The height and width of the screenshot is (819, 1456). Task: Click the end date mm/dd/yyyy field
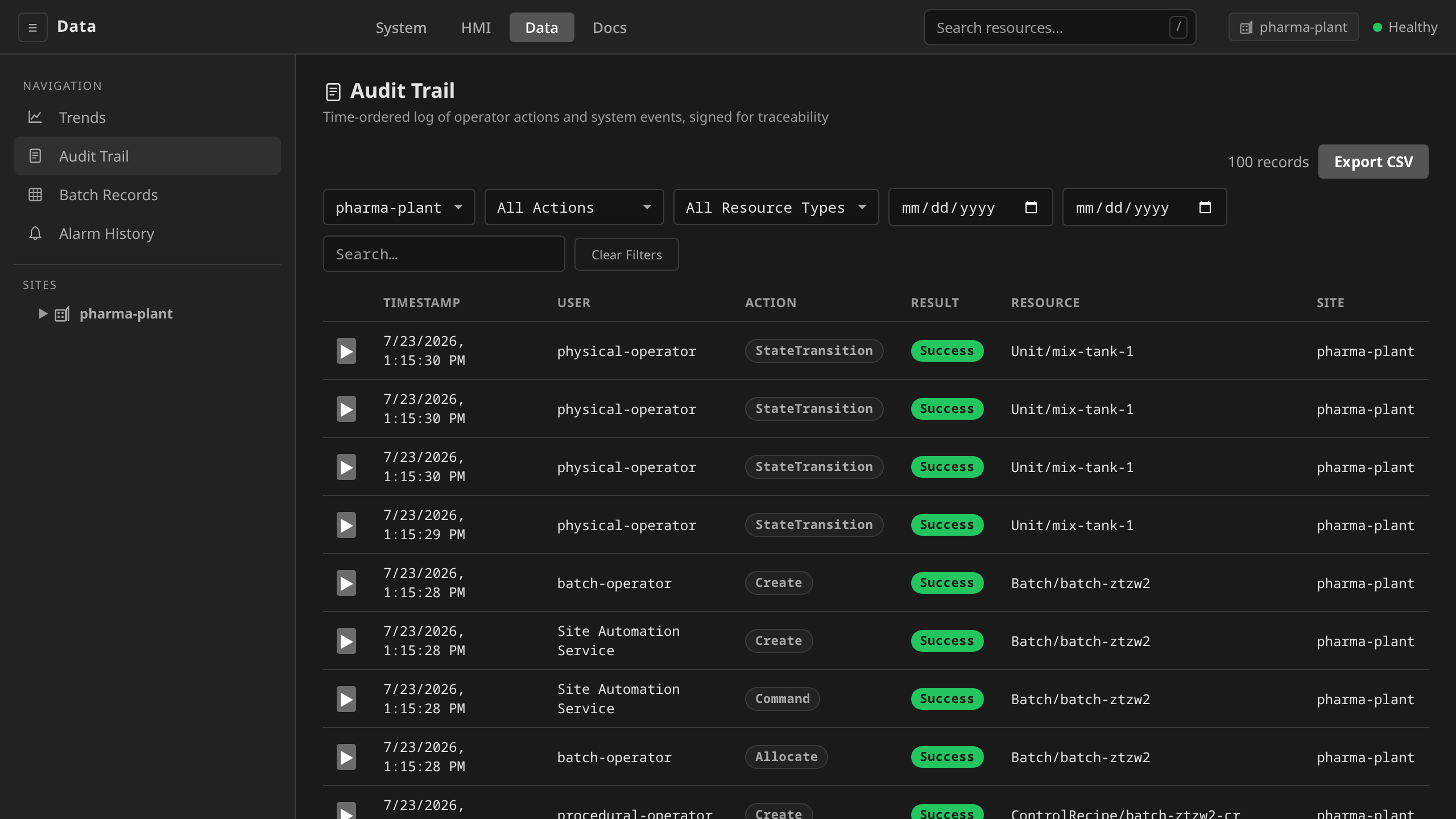[x=1145, y=207]
